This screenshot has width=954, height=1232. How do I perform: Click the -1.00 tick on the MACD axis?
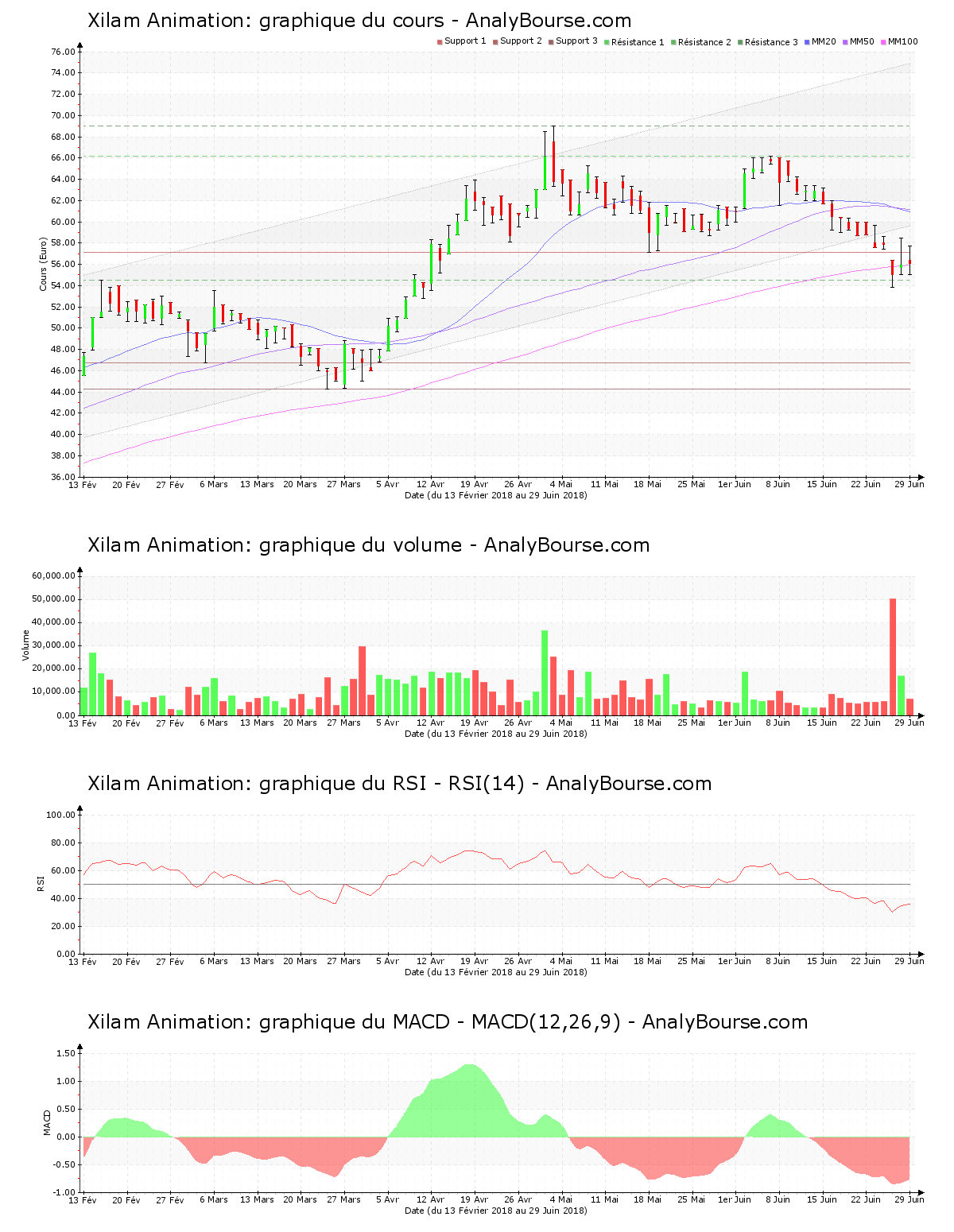click(x=65, y=1192)
